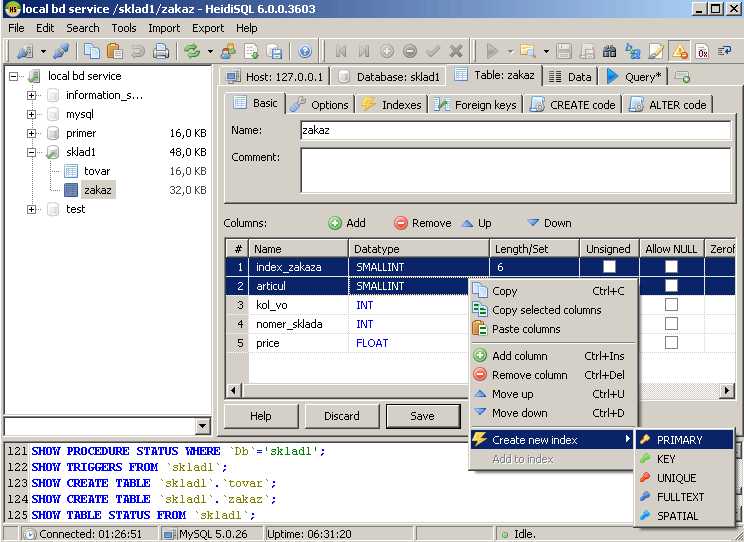This screenshot has width=744, height=542.
Task: Click the Add column button
Action: [x=347, y=223]
